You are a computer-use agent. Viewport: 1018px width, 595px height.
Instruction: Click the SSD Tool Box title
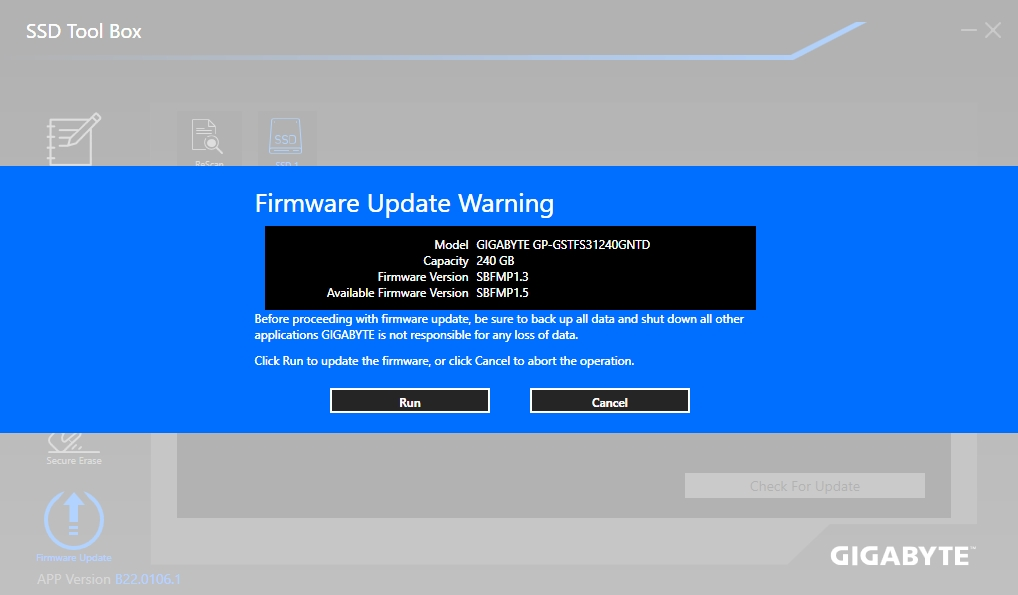[84, 31]
